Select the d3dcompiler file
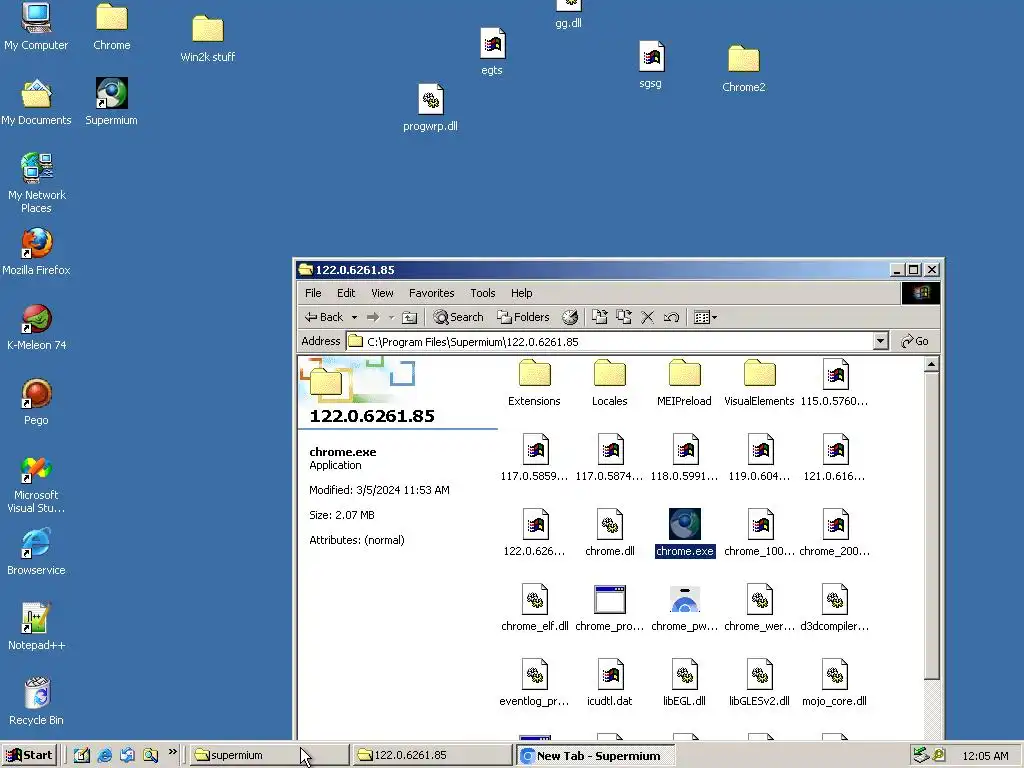The image size is (1024, 768). [x=834, y=608]
